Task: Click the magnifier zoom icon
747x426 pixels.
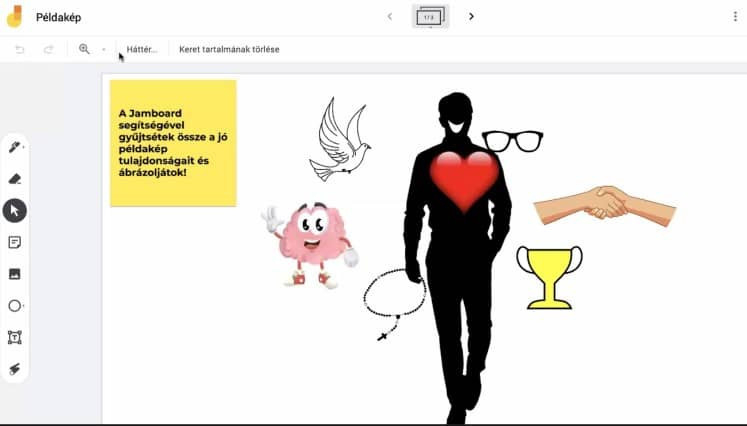Action: point(84,49)
